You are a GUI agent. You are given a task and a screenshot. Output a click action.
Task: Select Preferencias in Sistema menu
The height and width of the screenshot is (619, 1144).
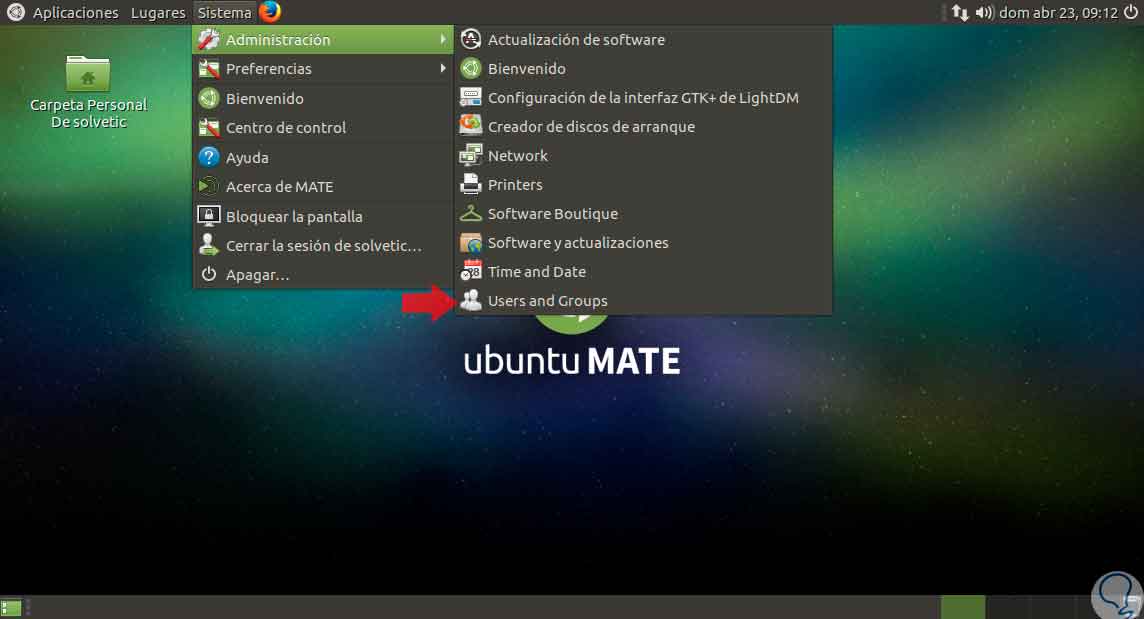322,69
